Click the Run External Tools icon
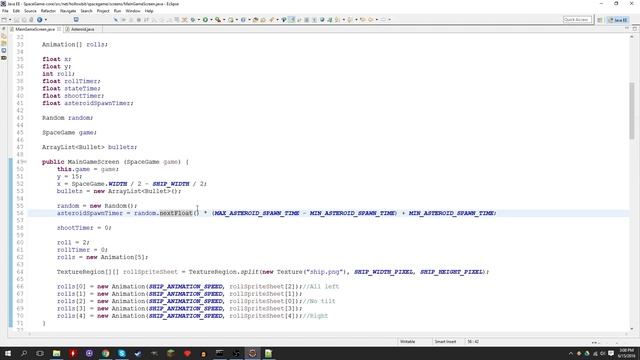 [218, 20]
